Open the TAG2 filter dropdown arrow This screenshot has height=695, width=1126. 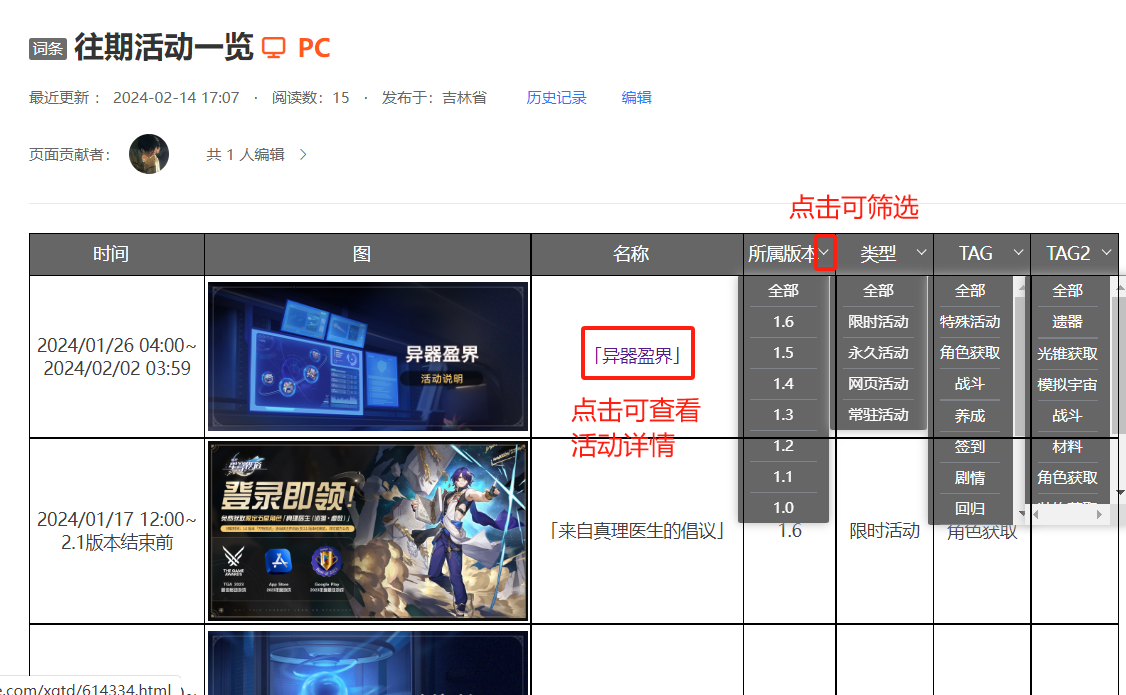1106,253
